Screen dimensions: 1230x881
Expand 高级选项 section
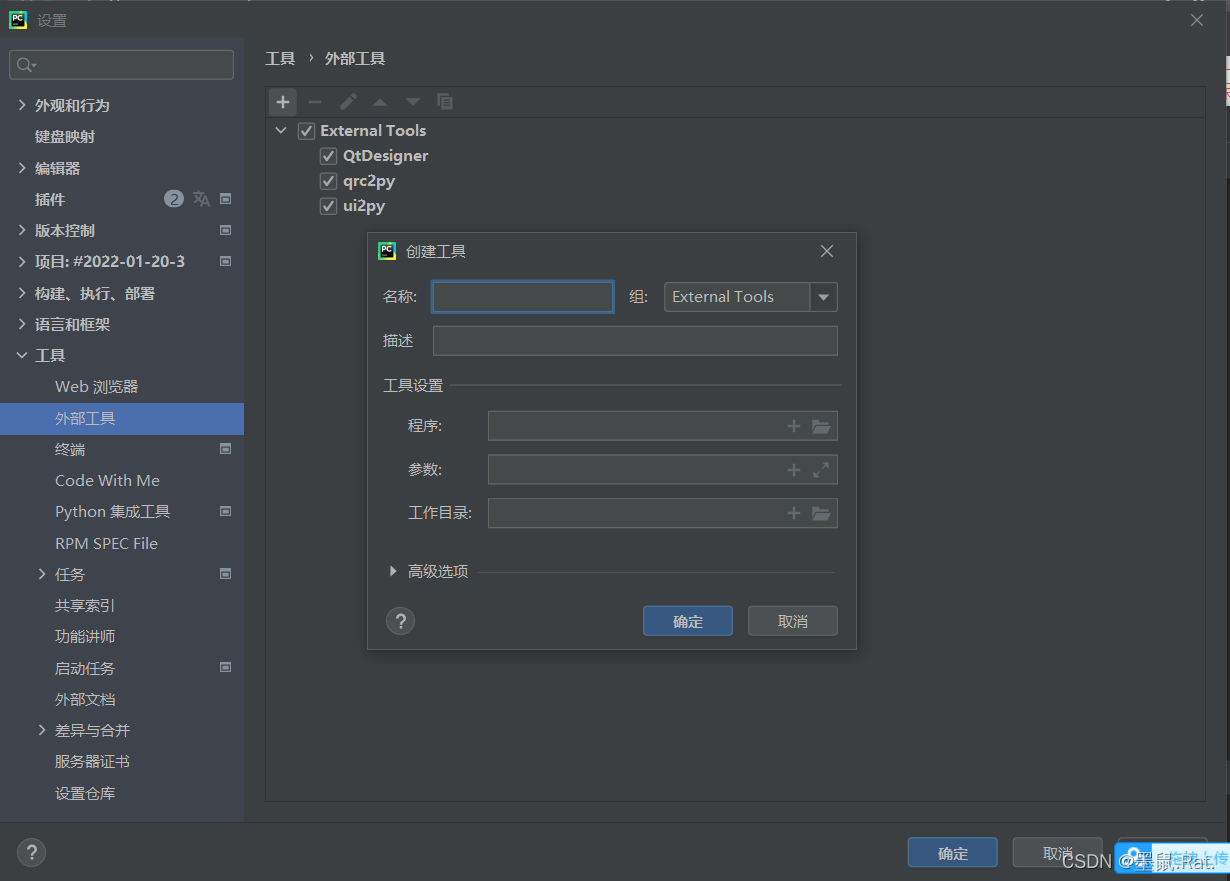(x=393, y=571)
